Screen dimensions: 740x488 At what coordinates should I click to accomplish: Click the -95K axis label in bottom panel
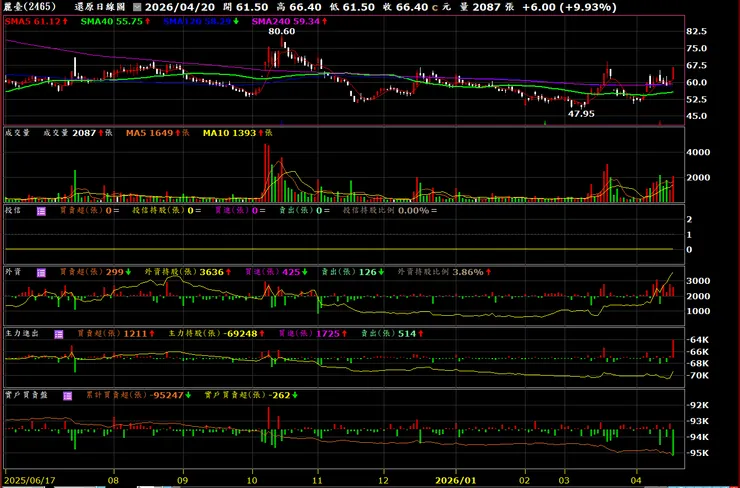(x=698, y=453)
